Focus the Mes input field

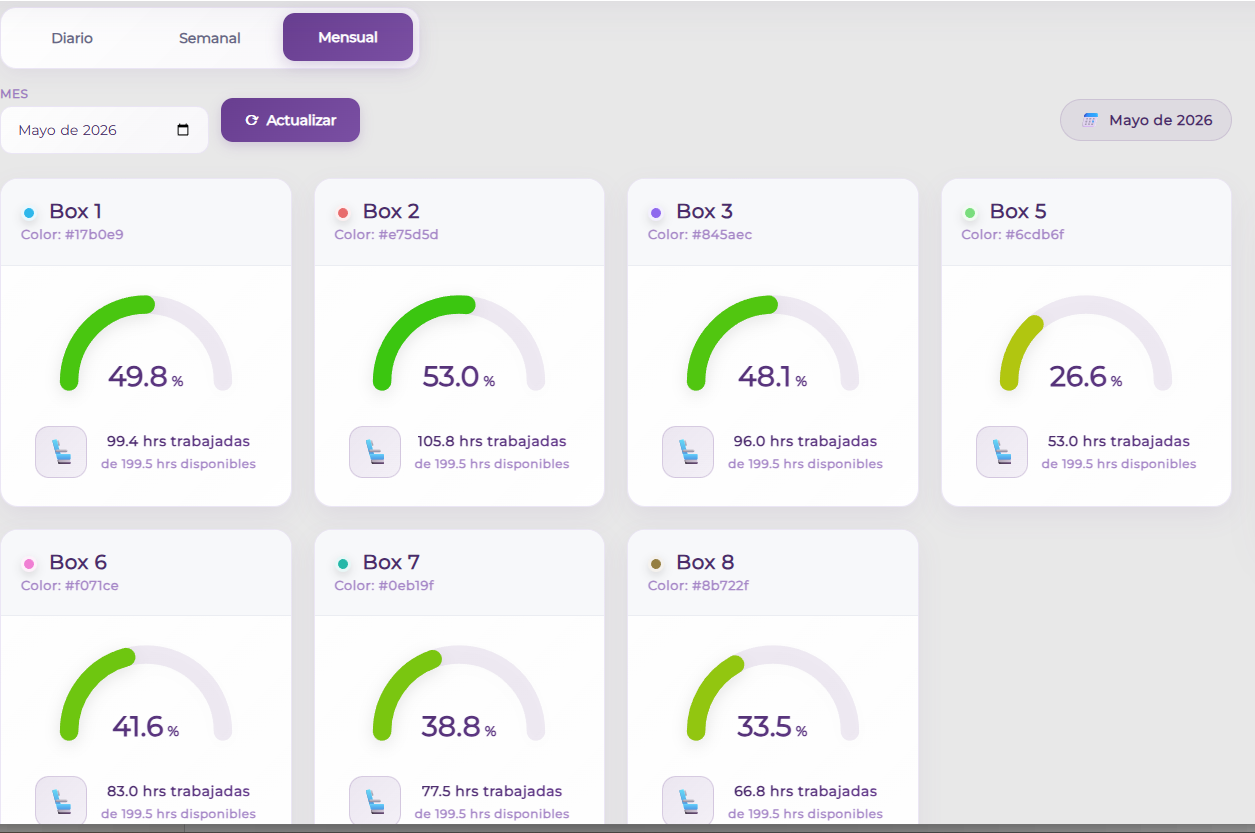click(x=104, y=130)
